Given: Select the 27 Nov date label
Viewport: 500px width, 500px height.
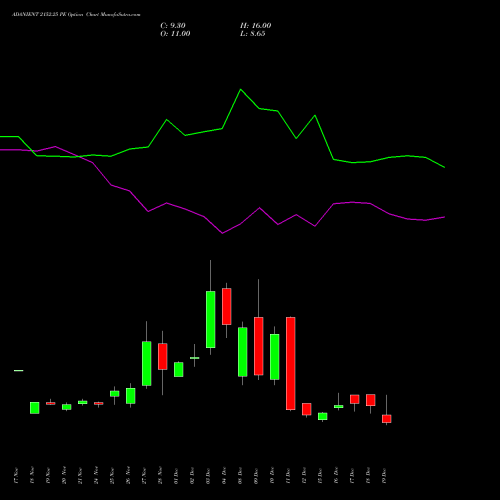Looking at the screenshot, I should 144,476.
